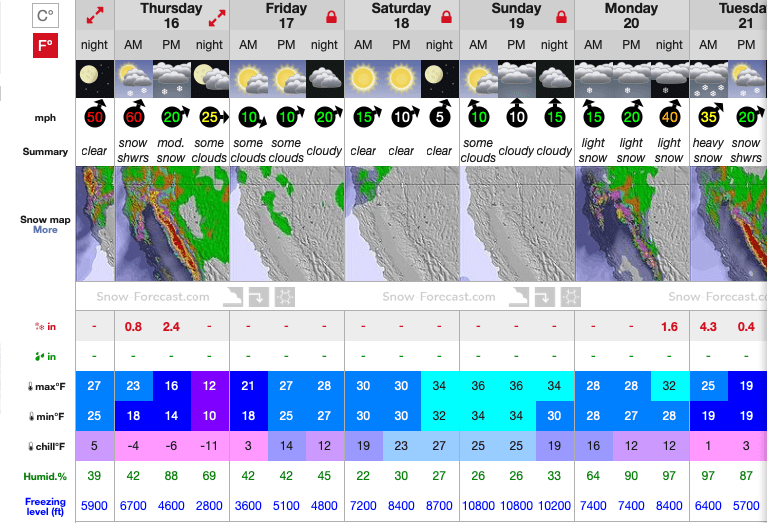Open the Monday snow map thumbnail

[632, 224]
